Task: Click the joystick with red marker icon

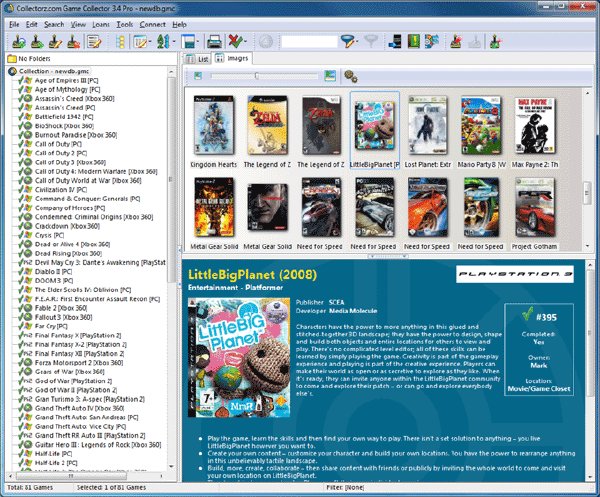Action: [455, 41]
